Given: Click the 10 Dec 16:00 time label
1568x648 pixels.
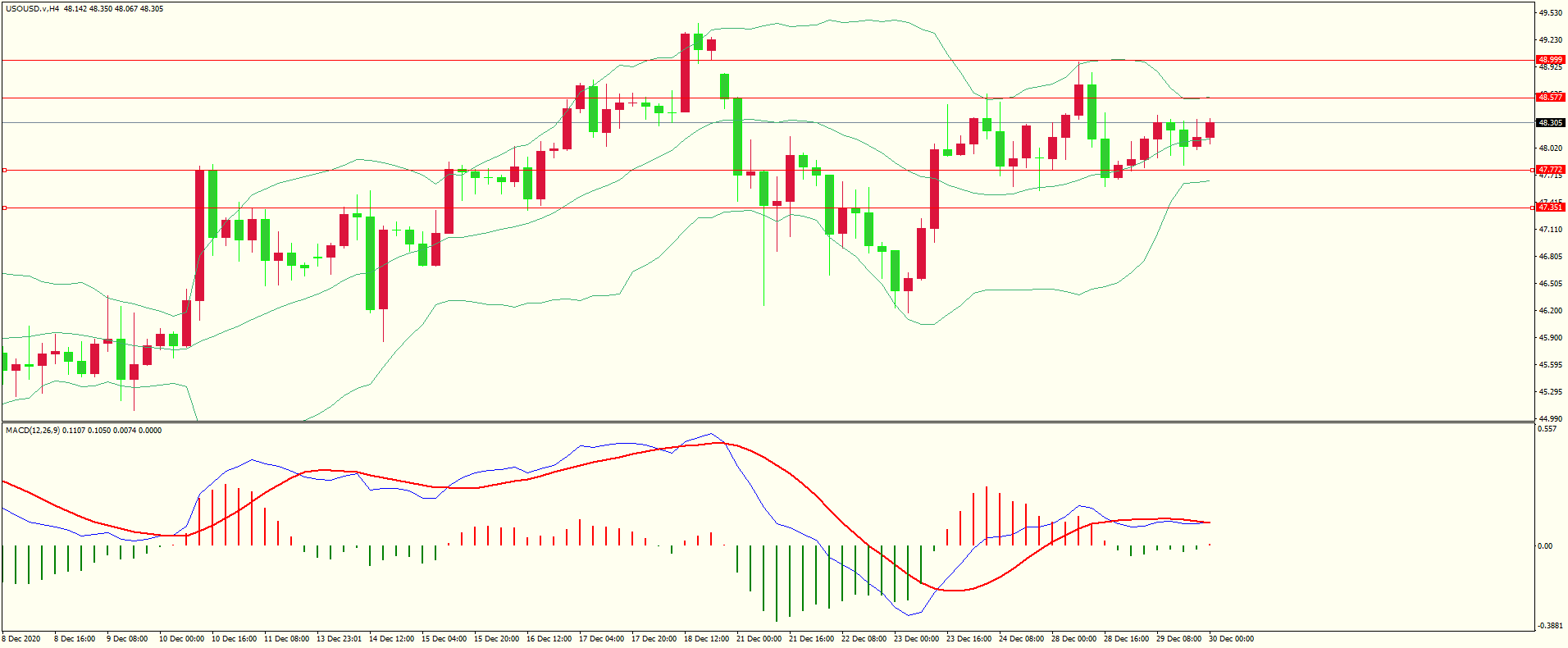Looking at the screenshot, I should coord(234,639).
